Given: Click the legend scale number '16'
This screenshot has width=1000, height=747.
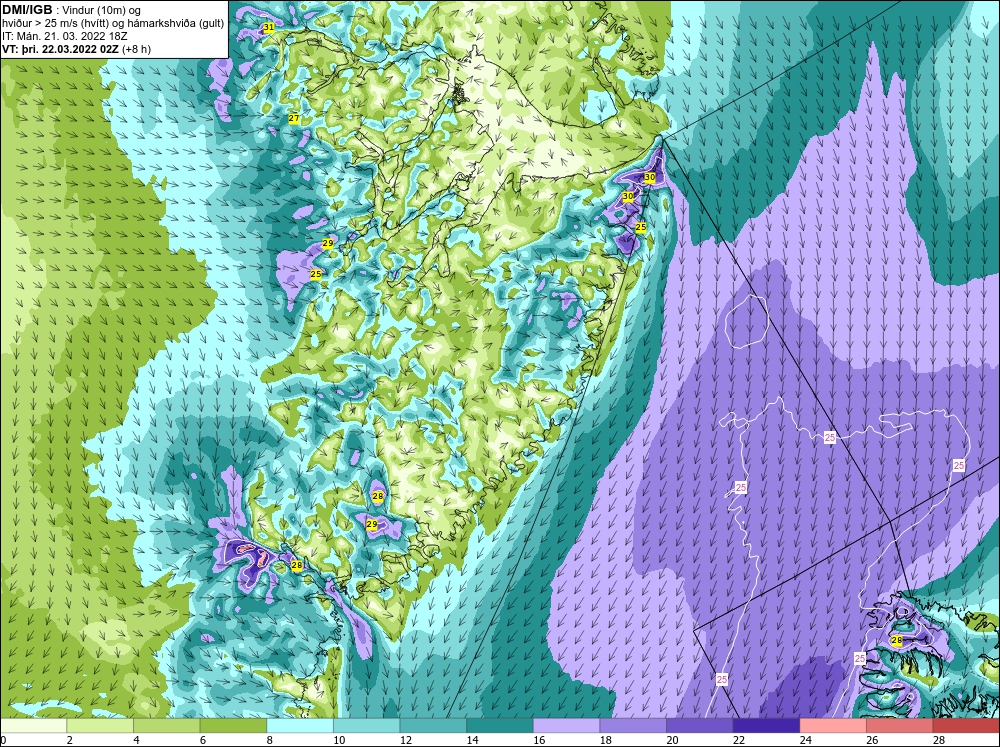Looking at the screenshot, I should click(538, 740).
